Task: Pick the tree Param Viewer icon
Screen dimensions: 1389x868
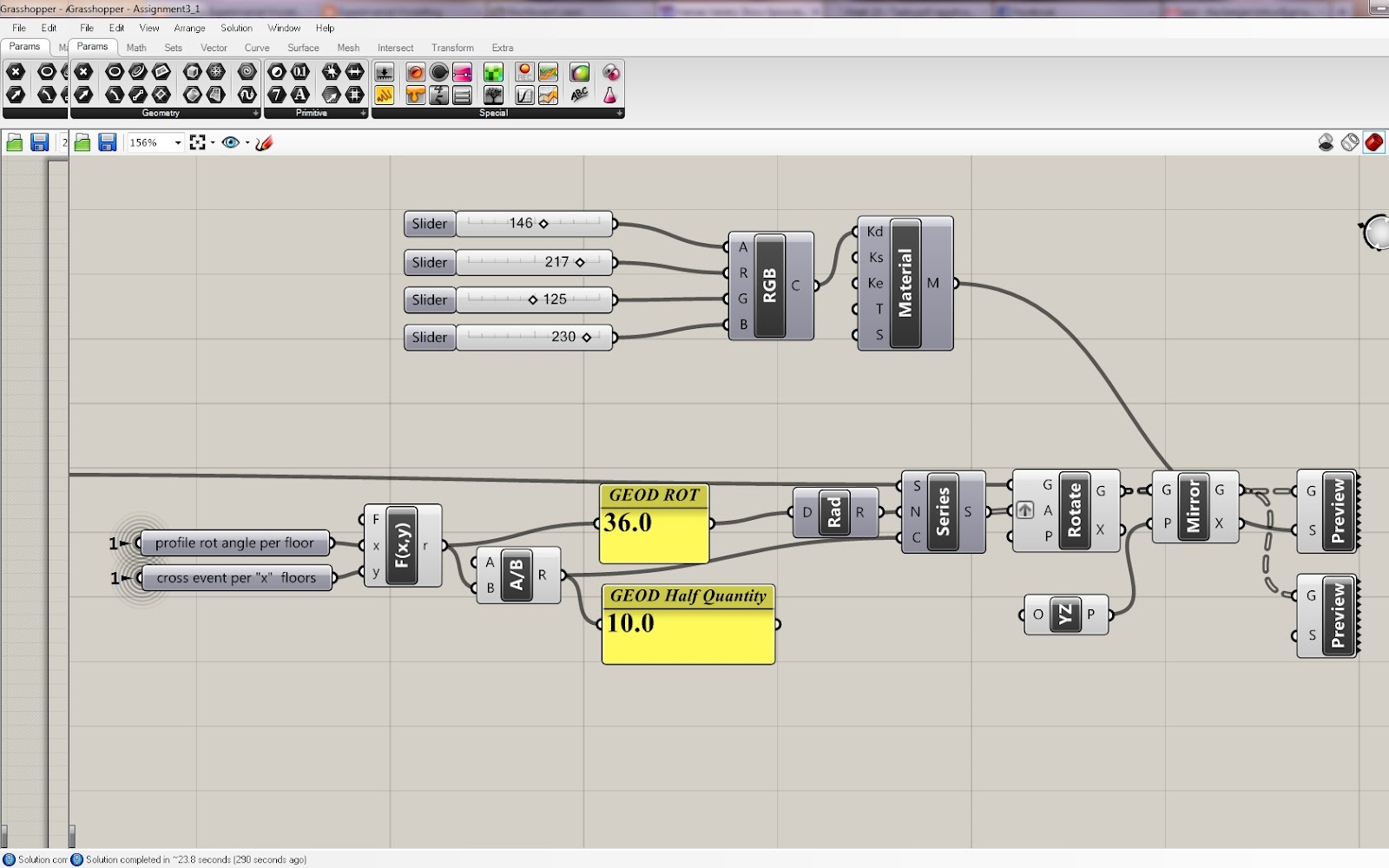Action: pos(493,95)
